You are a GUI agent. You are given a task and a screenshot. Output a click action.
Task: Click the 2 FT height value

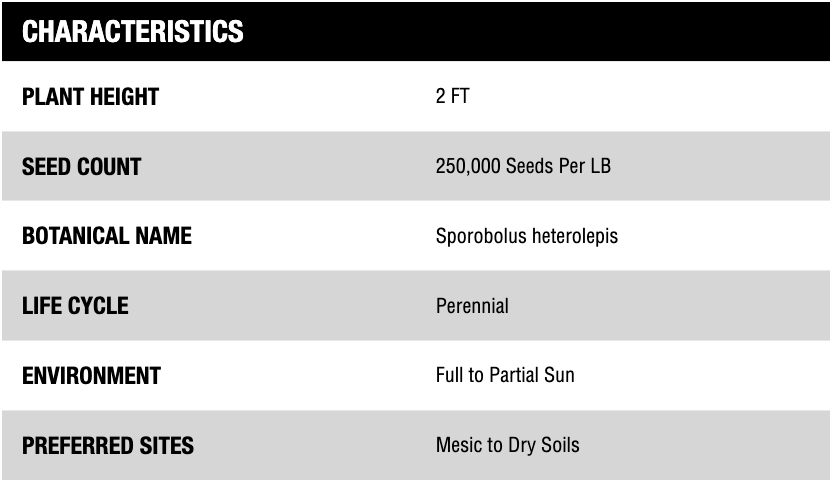(x=452, y=97)
